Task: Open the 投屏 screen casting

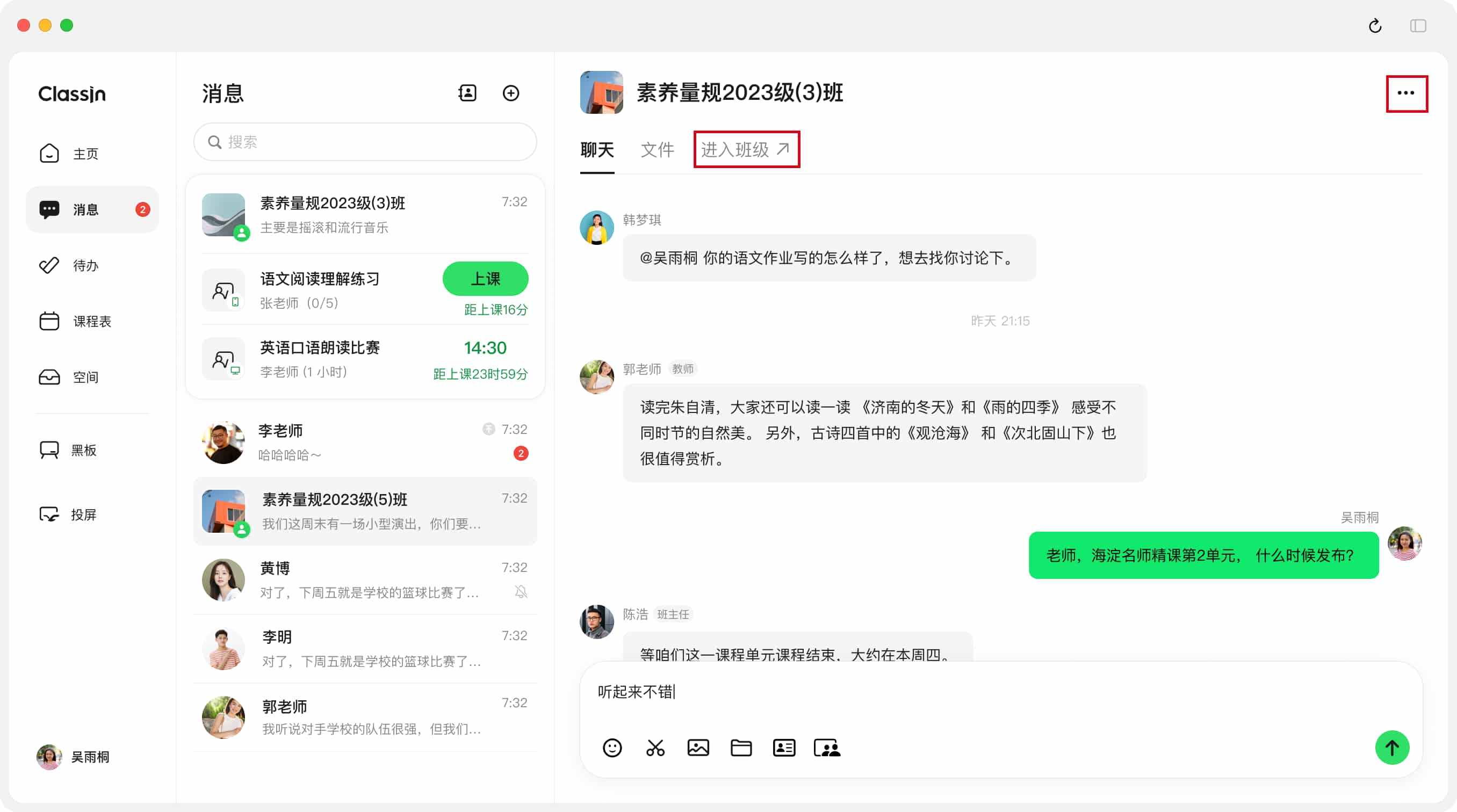Action: [x=67, y=514]
